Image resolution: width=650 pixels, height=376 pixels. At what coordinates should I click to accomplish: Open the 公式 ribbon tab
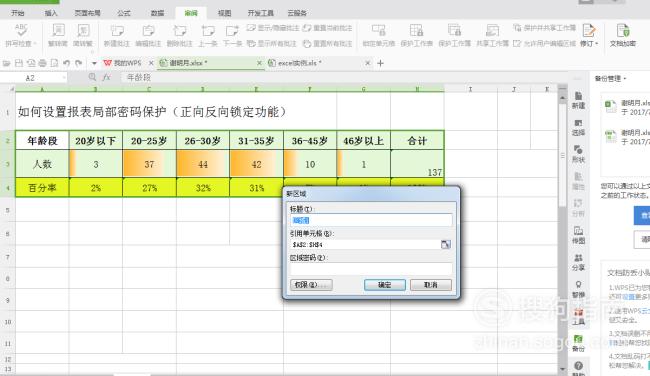(124, 13)
